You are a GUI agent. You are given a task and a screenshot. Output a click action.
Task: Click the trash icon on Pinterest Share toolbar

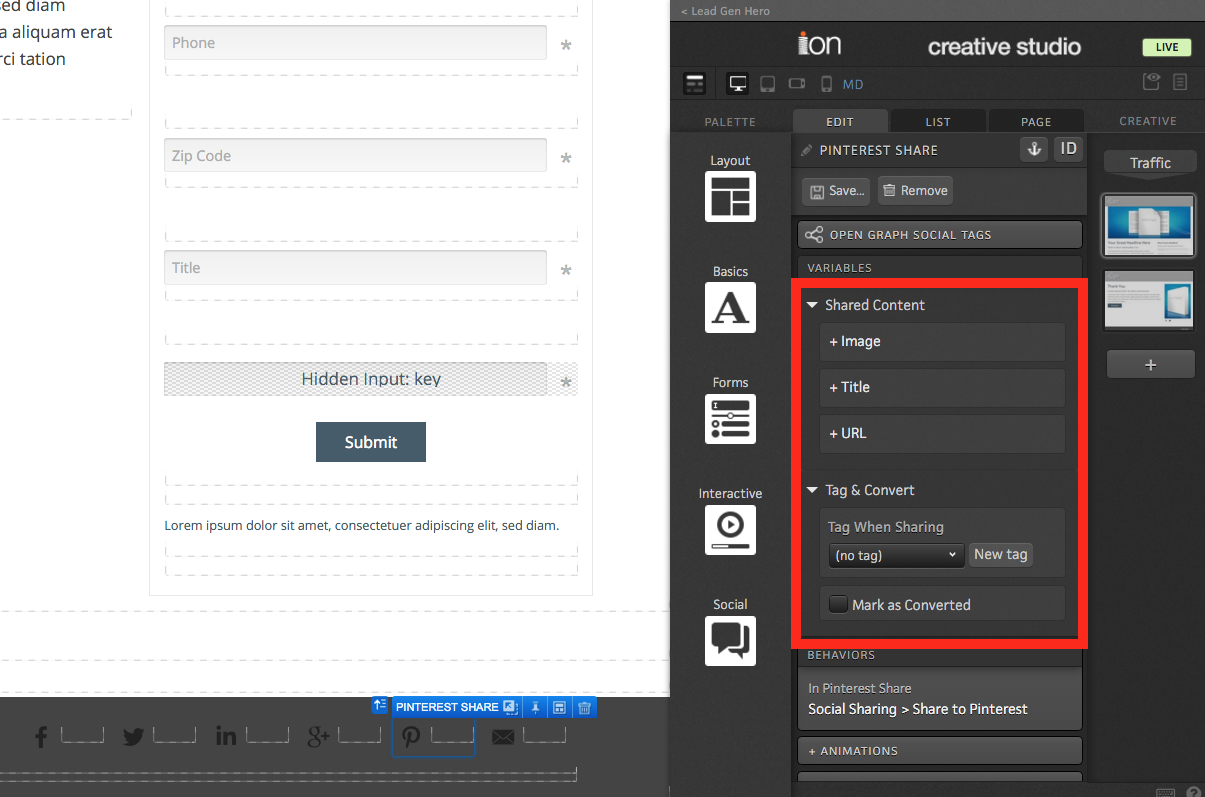point(585,707)
